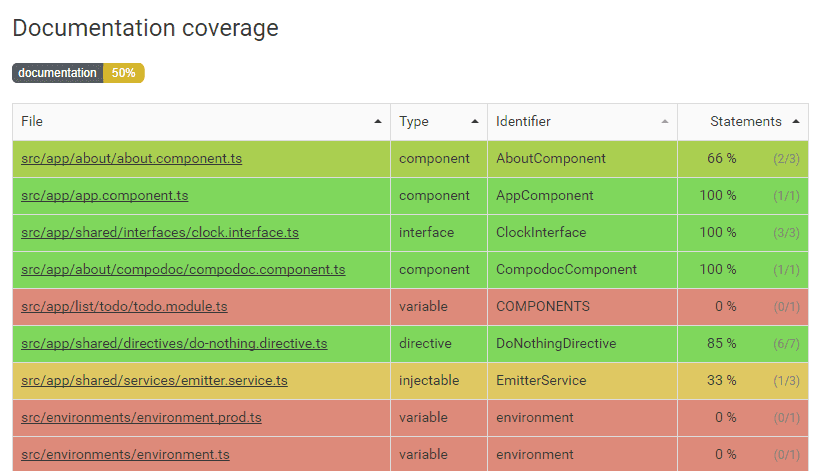Screen dimensions: 819x471
Task: Sort table by File column header
Action: click(32, 122)
